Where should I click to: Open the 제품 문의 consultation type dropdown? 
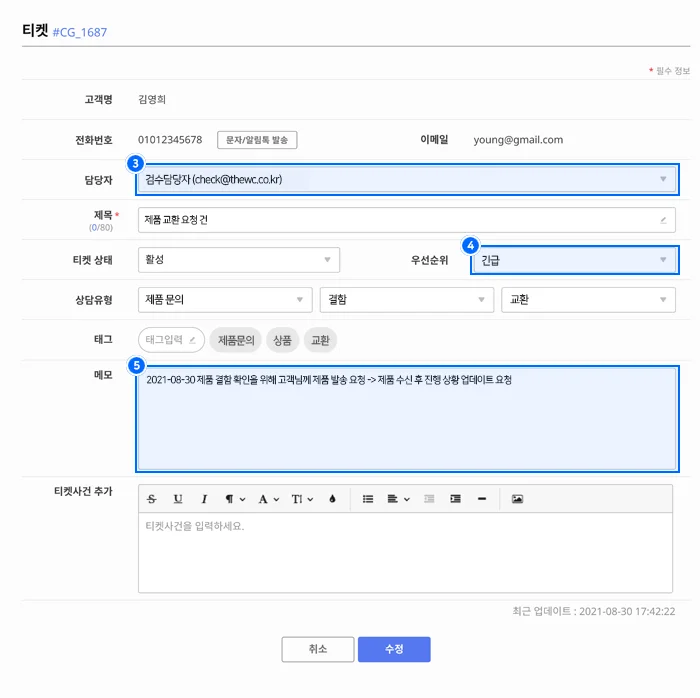click(225, 299)
